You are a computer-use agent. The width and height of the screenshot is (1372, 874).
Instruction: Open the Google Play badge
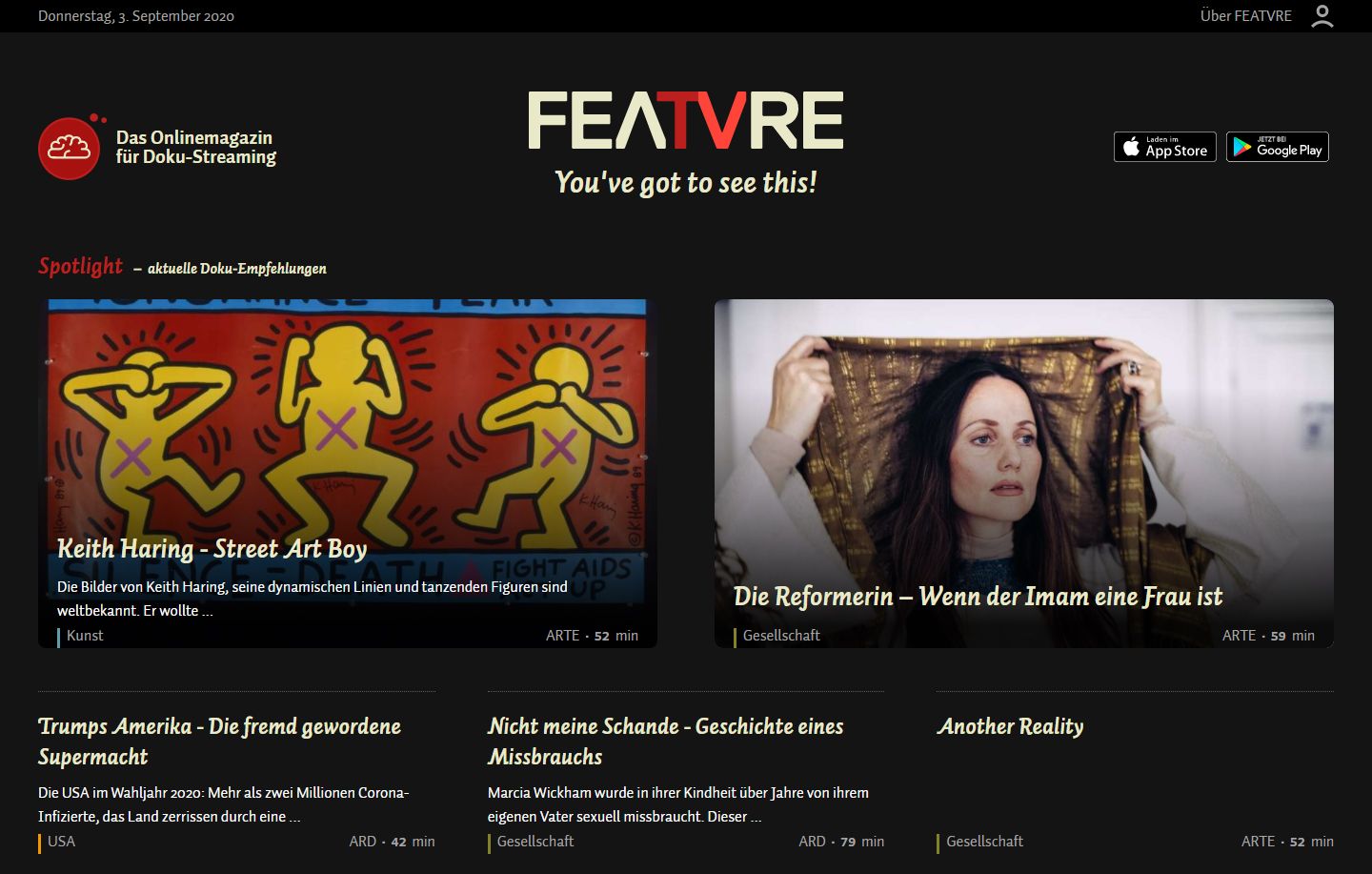1277,147
